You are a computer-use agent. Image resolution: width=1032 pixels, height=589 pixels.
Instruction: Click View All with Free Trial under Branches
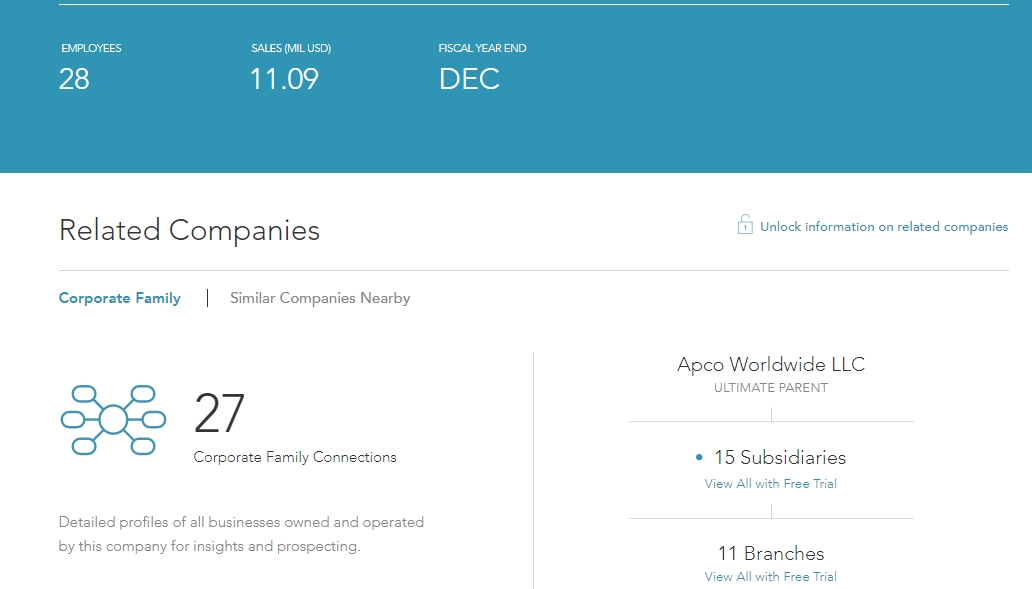click(x=770, y=577)
